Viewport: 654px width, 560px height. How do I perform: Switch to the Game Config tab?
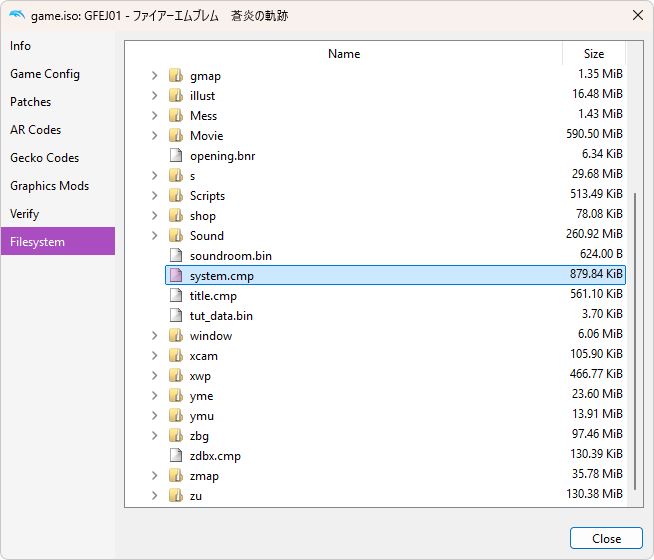tap(45, 74)
